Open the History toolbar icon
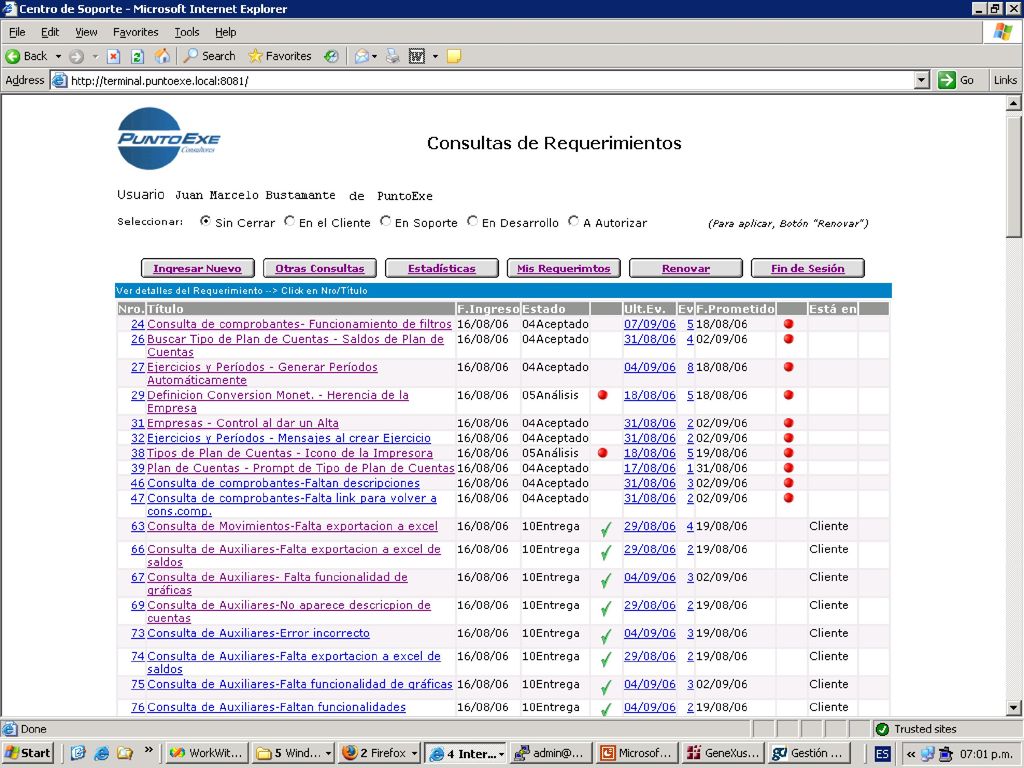Image resolution: width=1024 pixels, height=768 pixels. coord(331,56)
